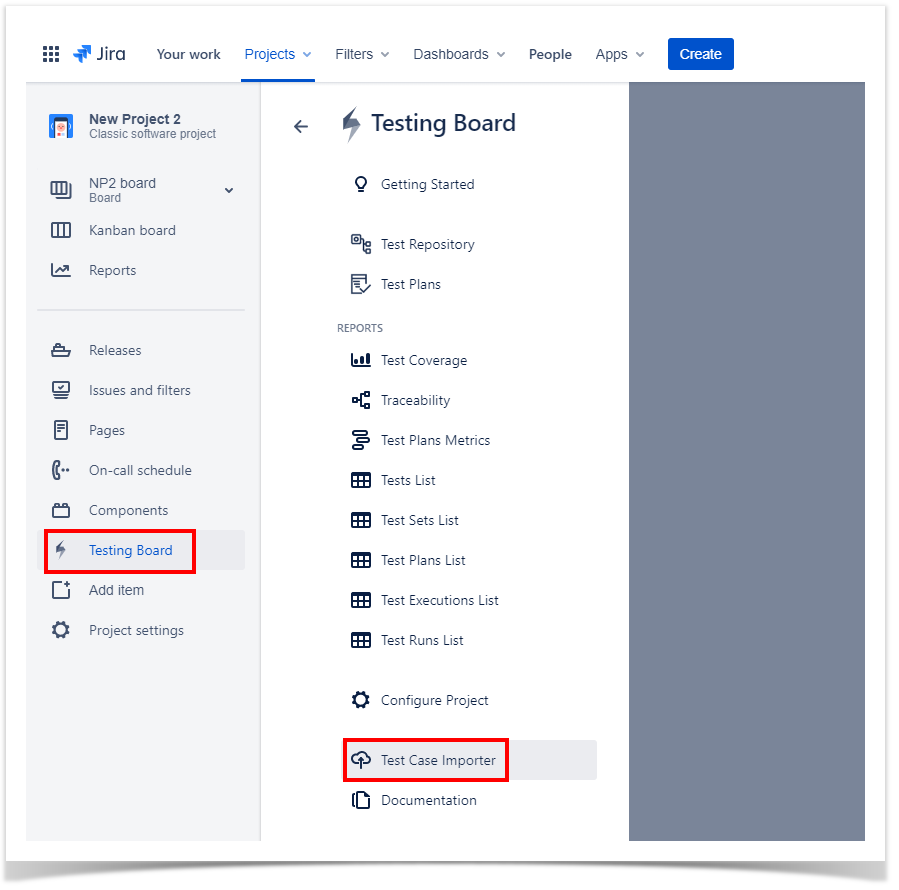Open Configure Project link

pos(435,700)
